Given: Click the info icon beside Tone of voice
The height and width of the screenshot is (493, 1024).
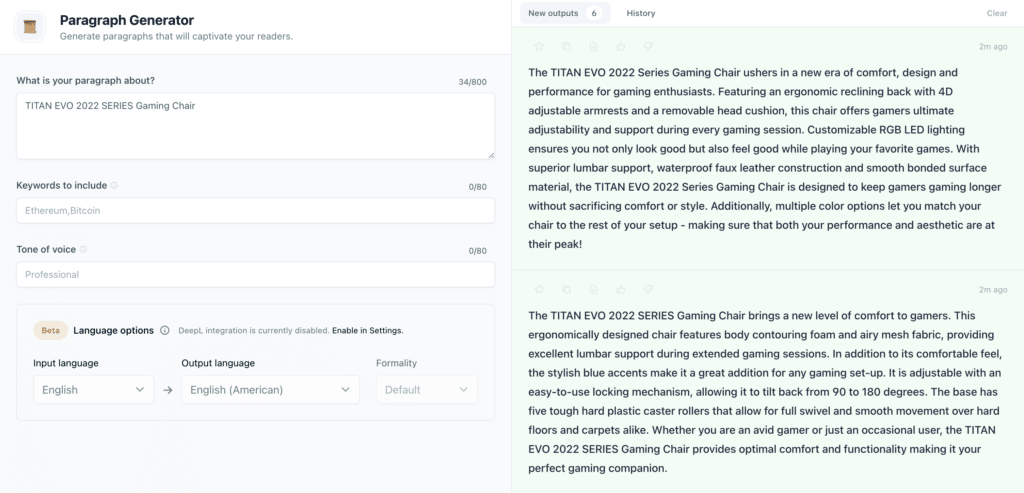Looking at the screenshot, I should 83,249.
